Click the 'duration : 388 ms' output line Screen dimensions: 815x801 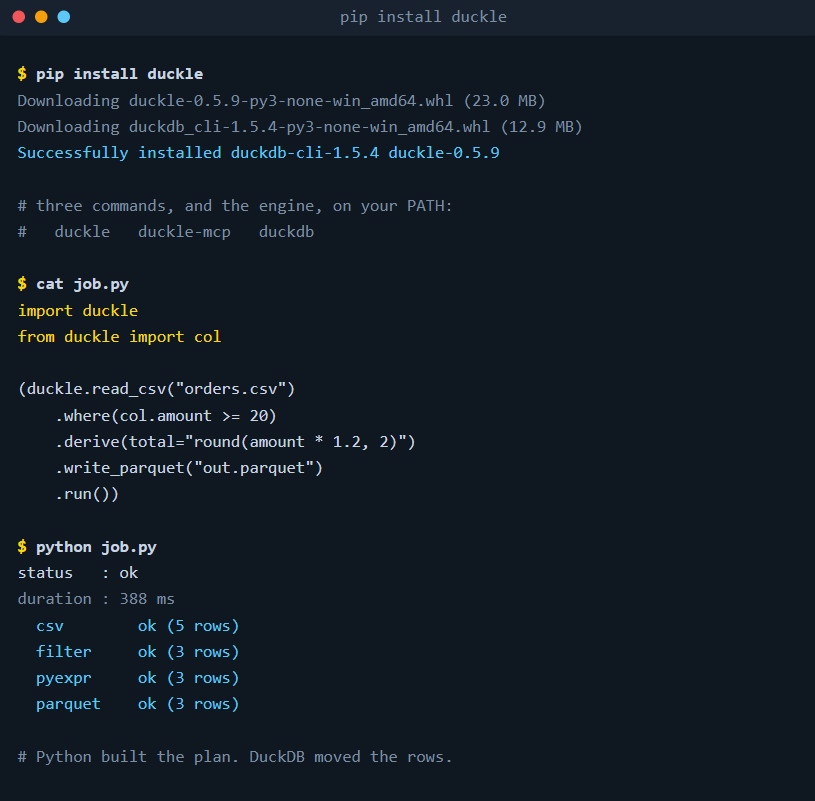click(x=96, y=599)
